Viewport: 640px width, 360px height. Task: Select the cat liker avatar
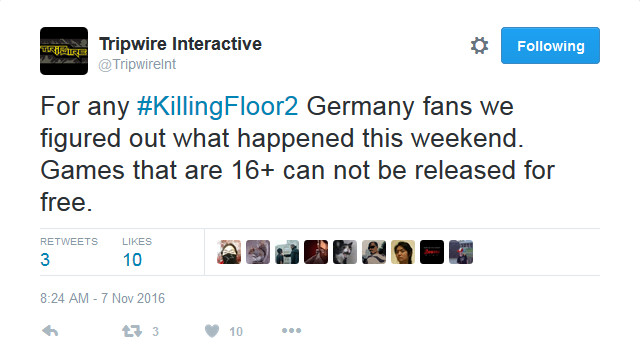coord(345,252)
